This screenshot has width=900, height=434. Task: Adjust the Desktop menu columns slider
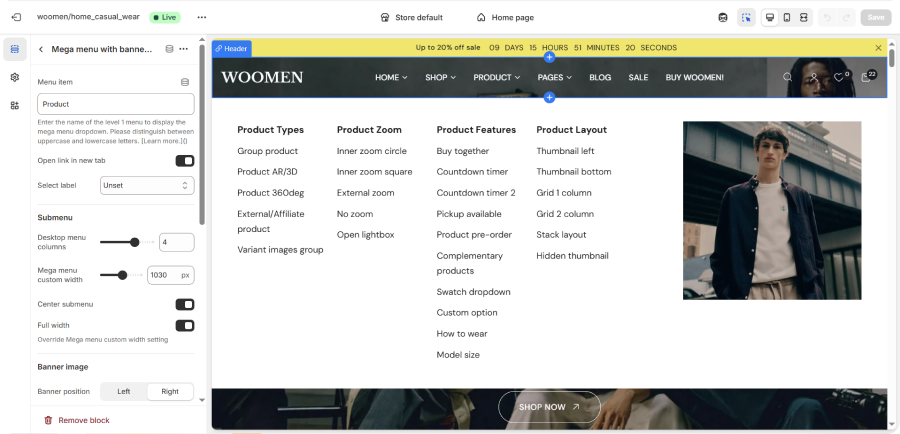pos(134,242)
